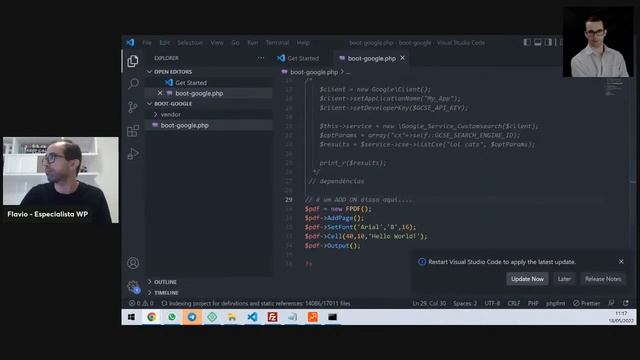Open the terminal icon in taskbar
This screenshot has width=640, height=360.
[x=333, y=317]
